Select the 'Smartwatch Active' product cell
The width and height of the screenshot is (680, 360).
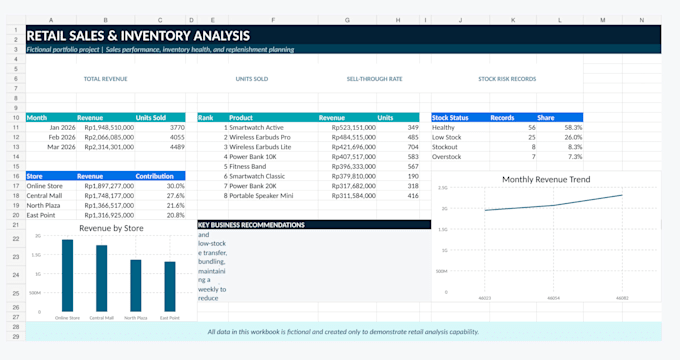click(273, 128)
